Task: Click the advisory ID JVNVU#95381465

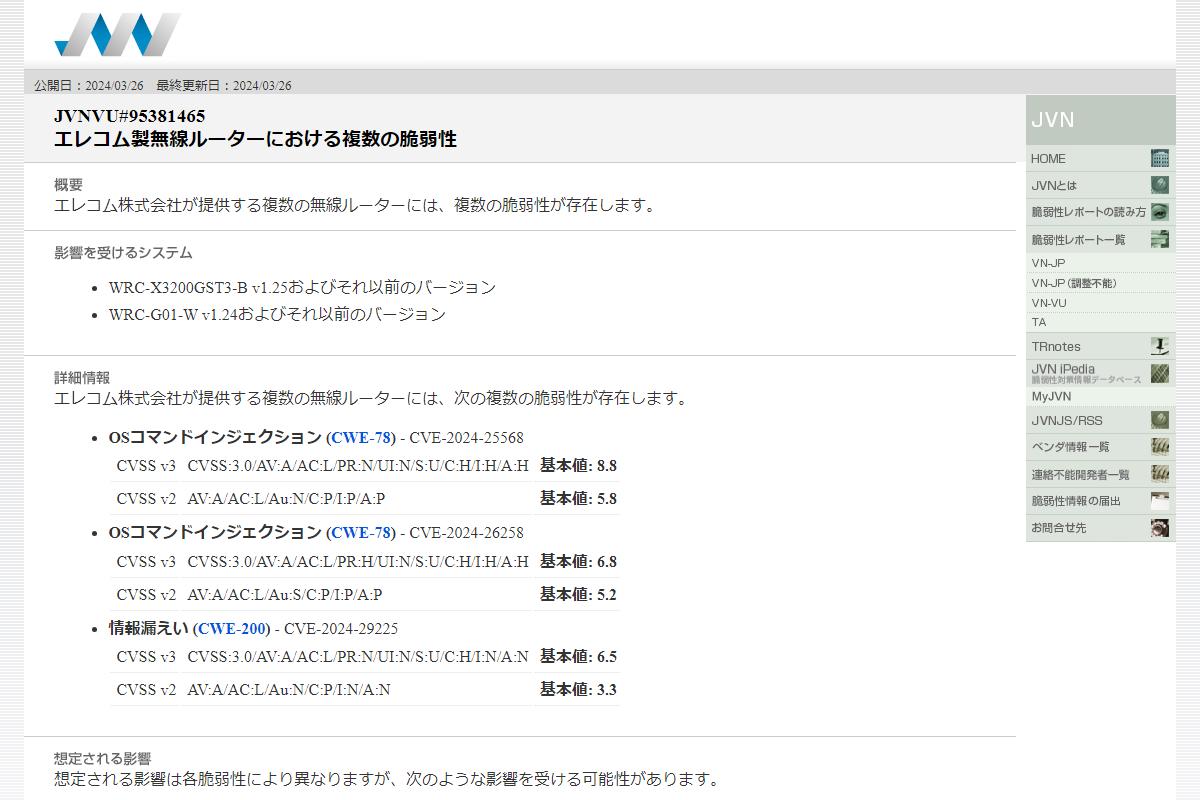Action: point(130,117)
